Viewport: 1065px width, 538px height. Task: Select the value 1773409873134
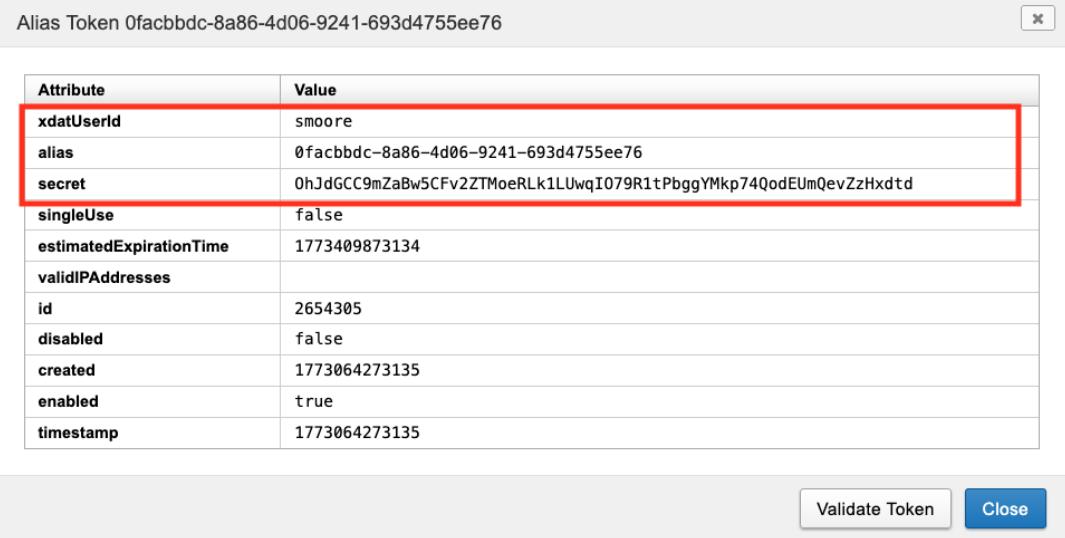click(357, 247)
